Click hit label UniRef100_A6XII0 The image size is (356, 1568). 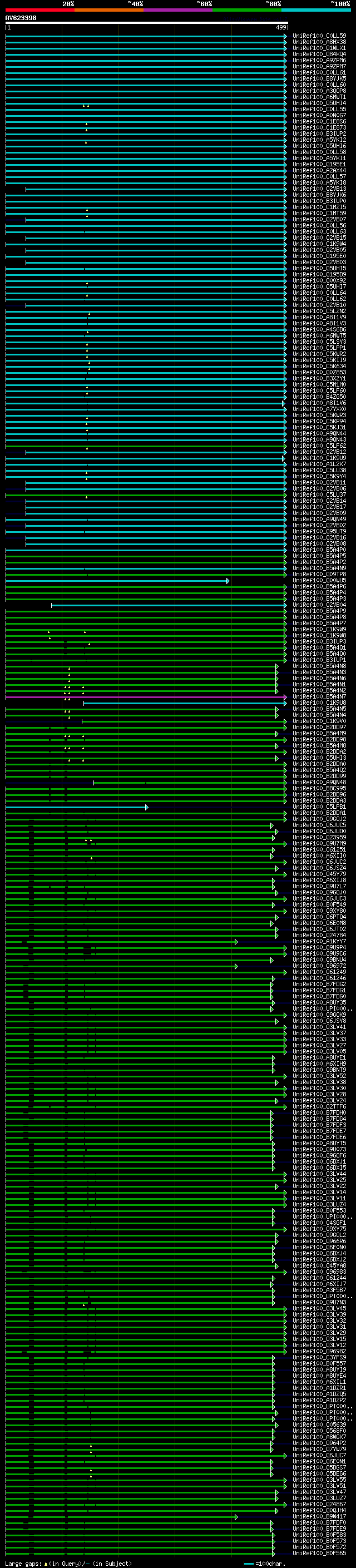click(x=319, y=857)
